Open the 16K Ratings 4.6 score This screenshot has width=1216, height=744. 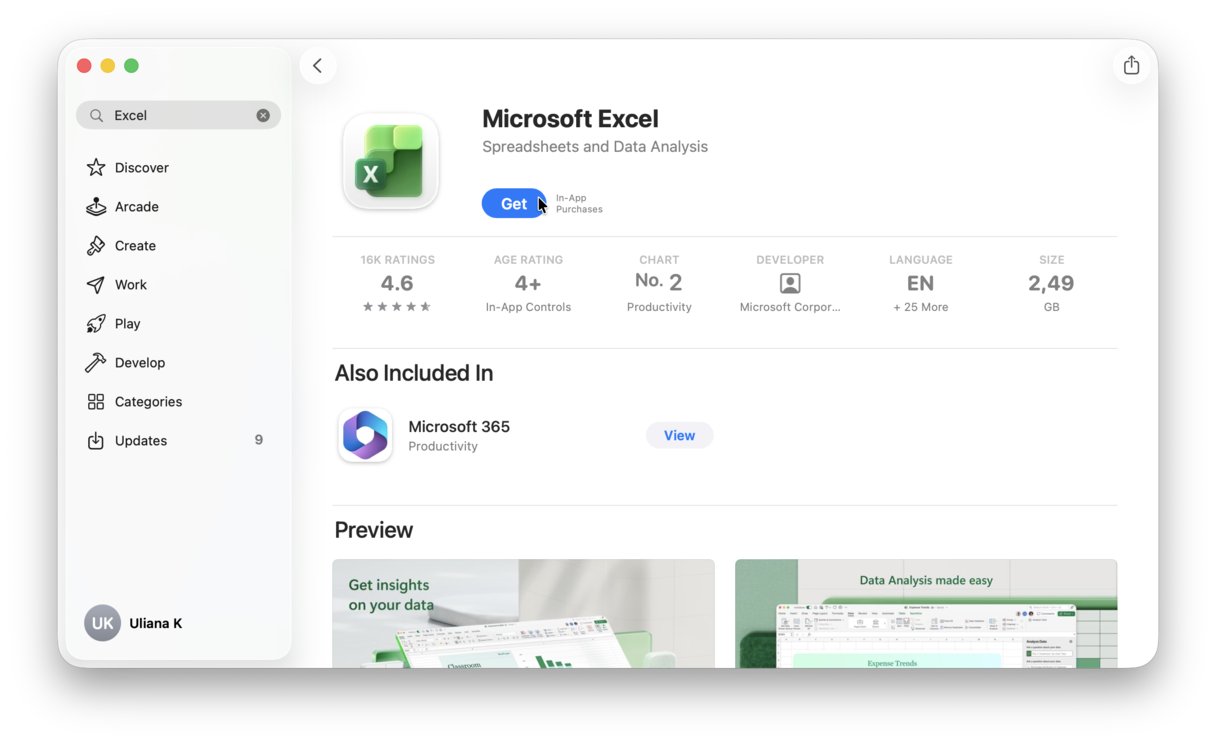point(397,283)
